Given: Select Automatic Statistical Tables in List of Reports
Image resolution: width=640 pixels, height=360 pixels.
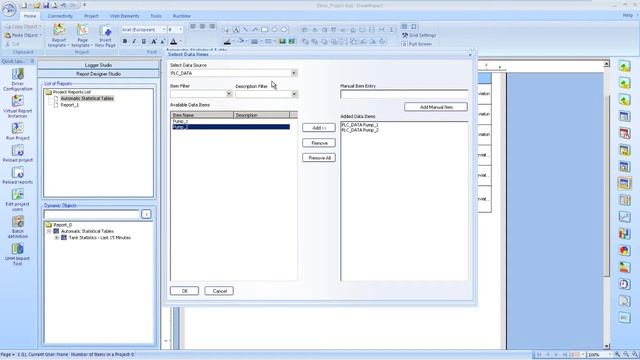Looking at the screenshot, I should click(87, 98).
